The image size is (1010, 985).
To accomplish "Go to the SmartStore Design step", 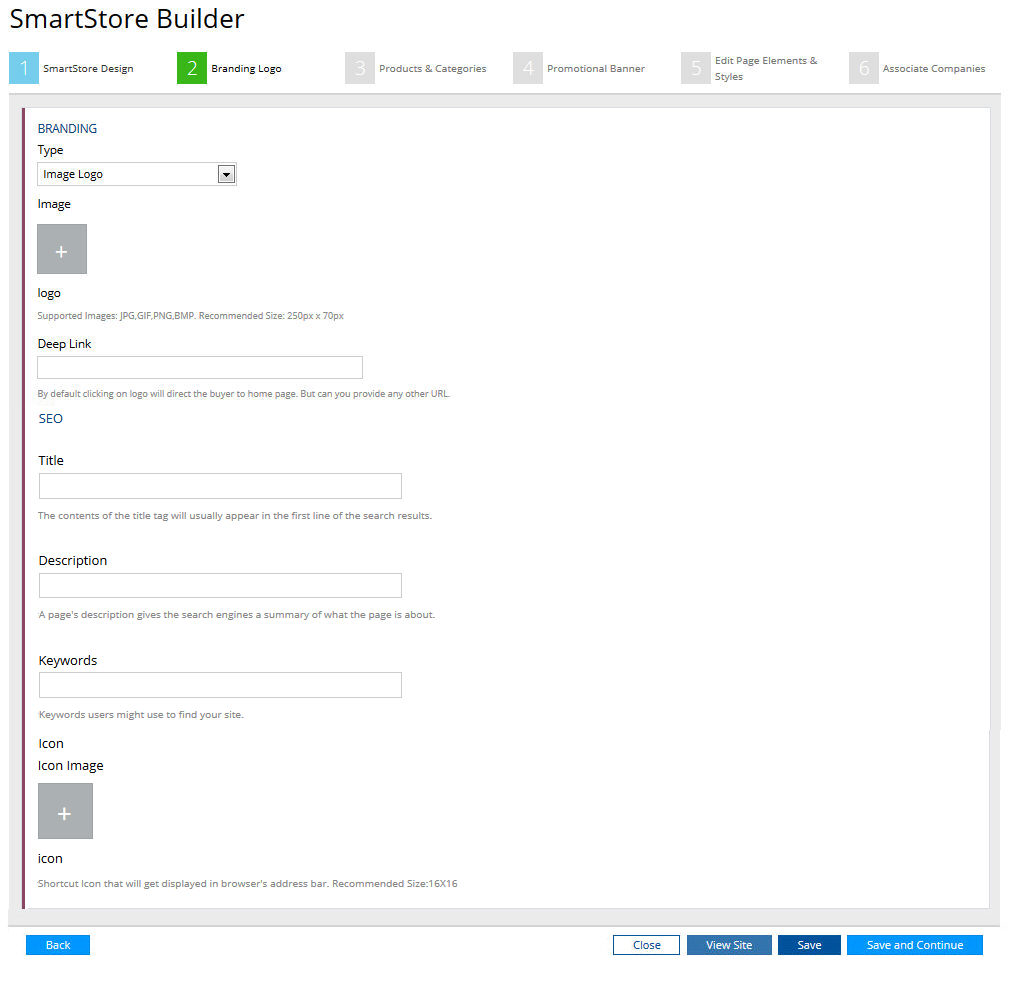I will [x=88, y=69].
